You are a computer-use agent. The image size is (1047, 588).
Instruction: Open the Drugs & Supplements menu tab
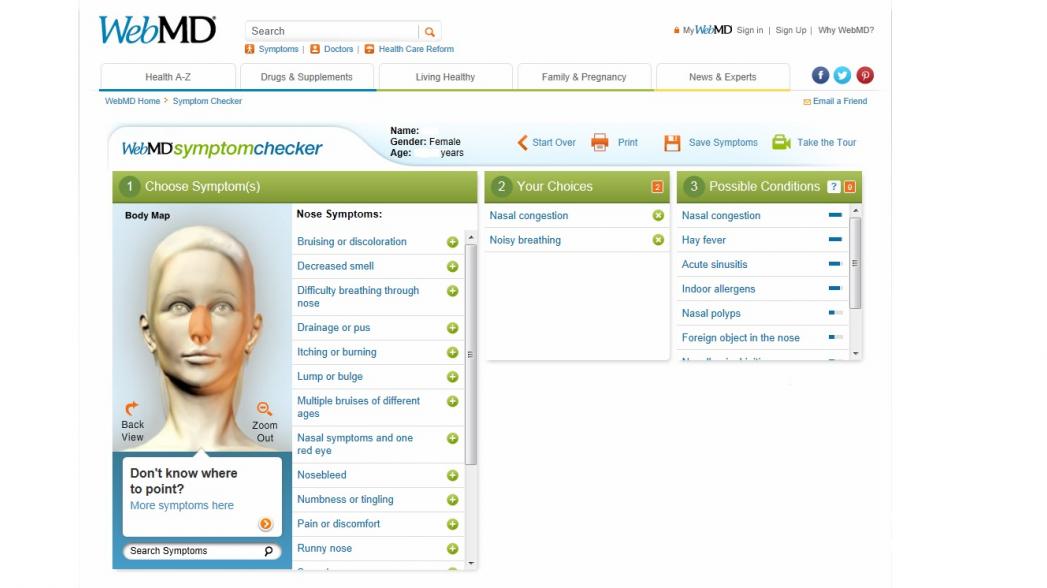click(x=306, y=77)
